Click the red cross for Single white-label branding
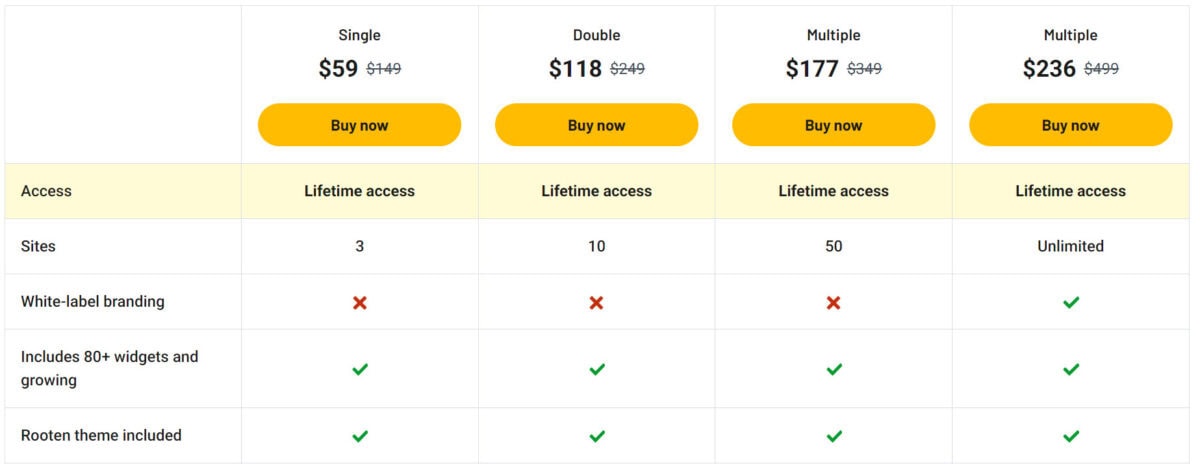Viewport: 1200px width, 464px height. click(360, 302)
